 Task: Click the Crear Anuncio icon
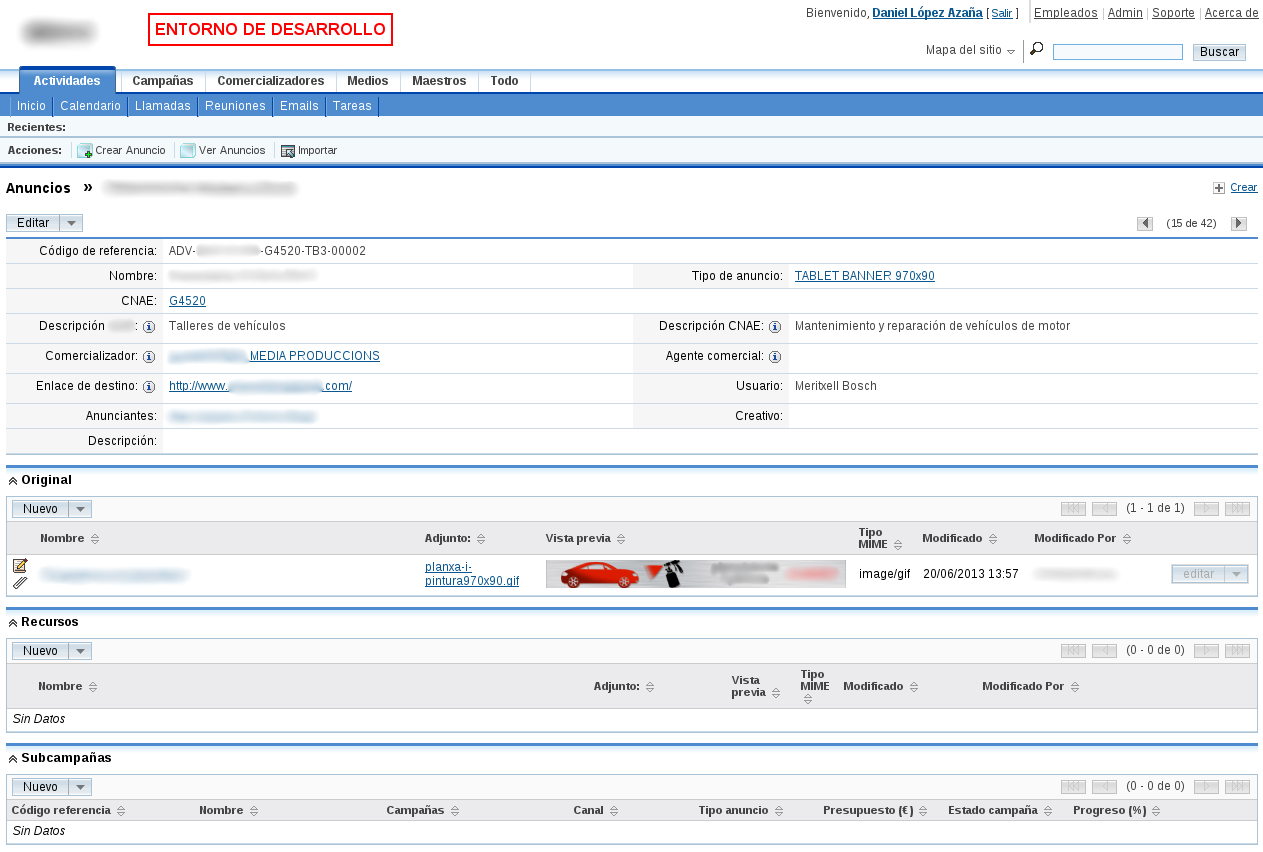click(x=84, y=150)
